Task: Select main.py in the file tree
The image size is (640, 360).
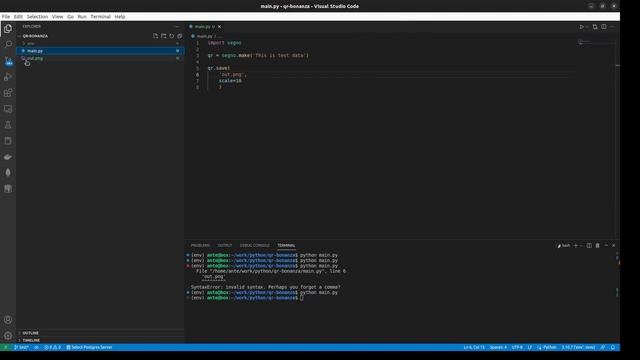Action: click(x=100, y=51)
